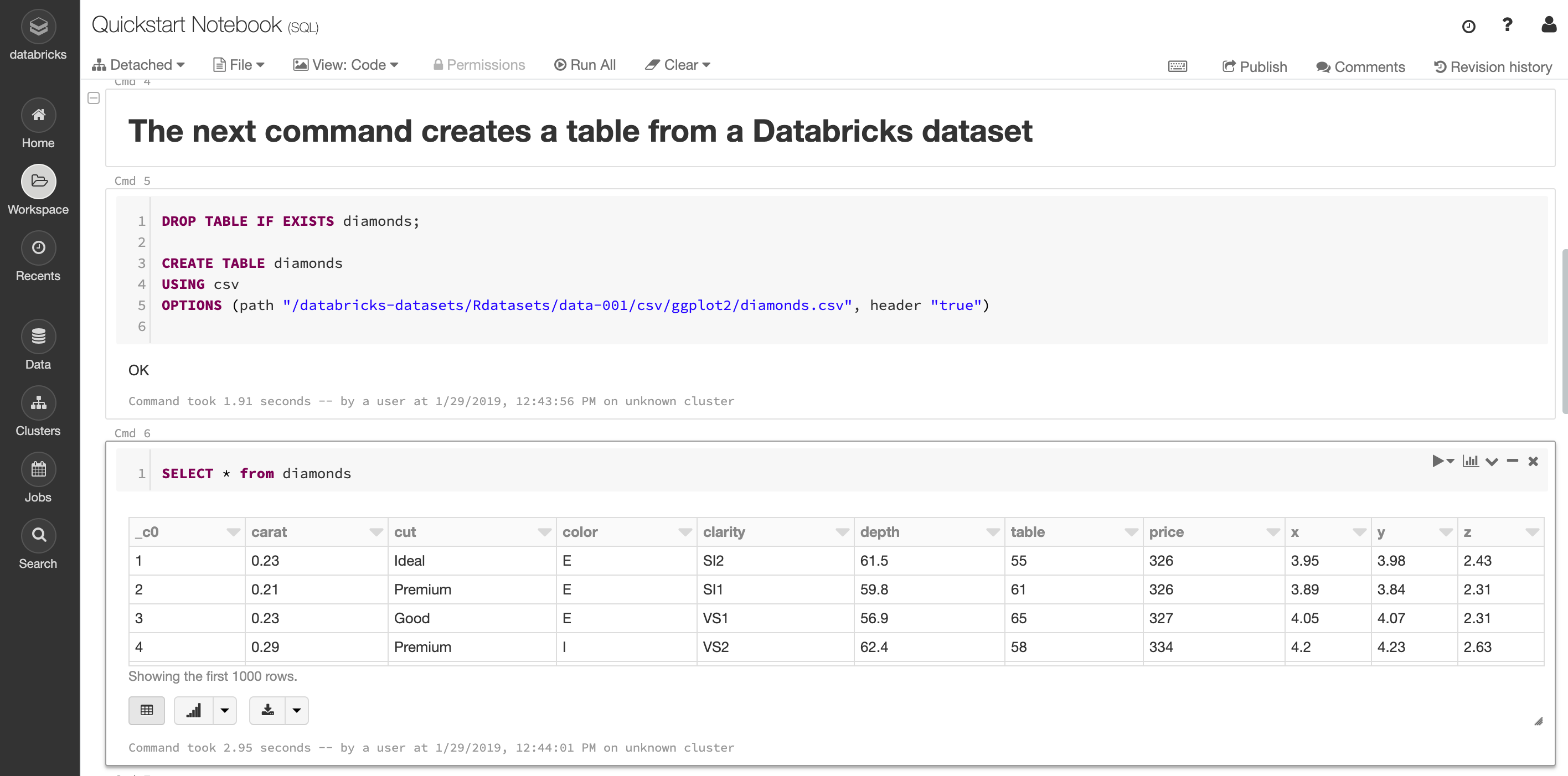
Task: Click the Cmd 5 cell label
Action: [132, 181]
